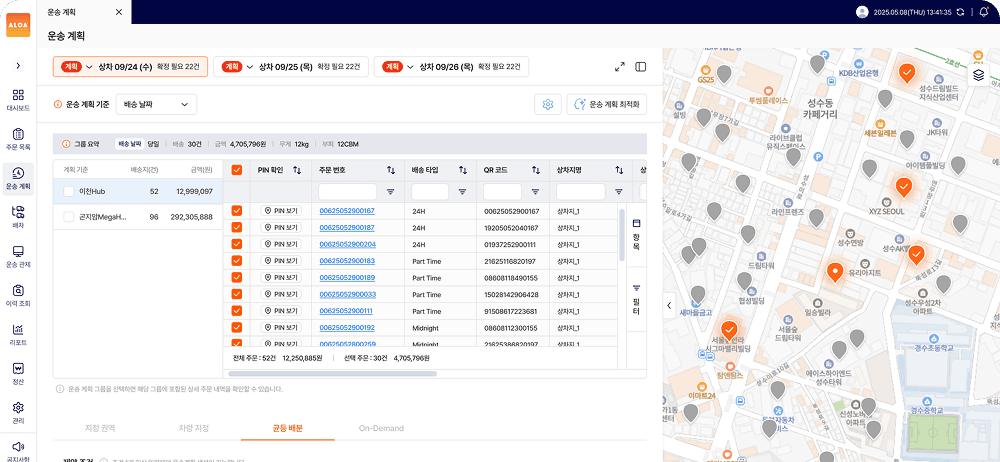This screenshot has height=462, width=1000.
Task: Open the 필터 side panel
Action: point(636,299)
